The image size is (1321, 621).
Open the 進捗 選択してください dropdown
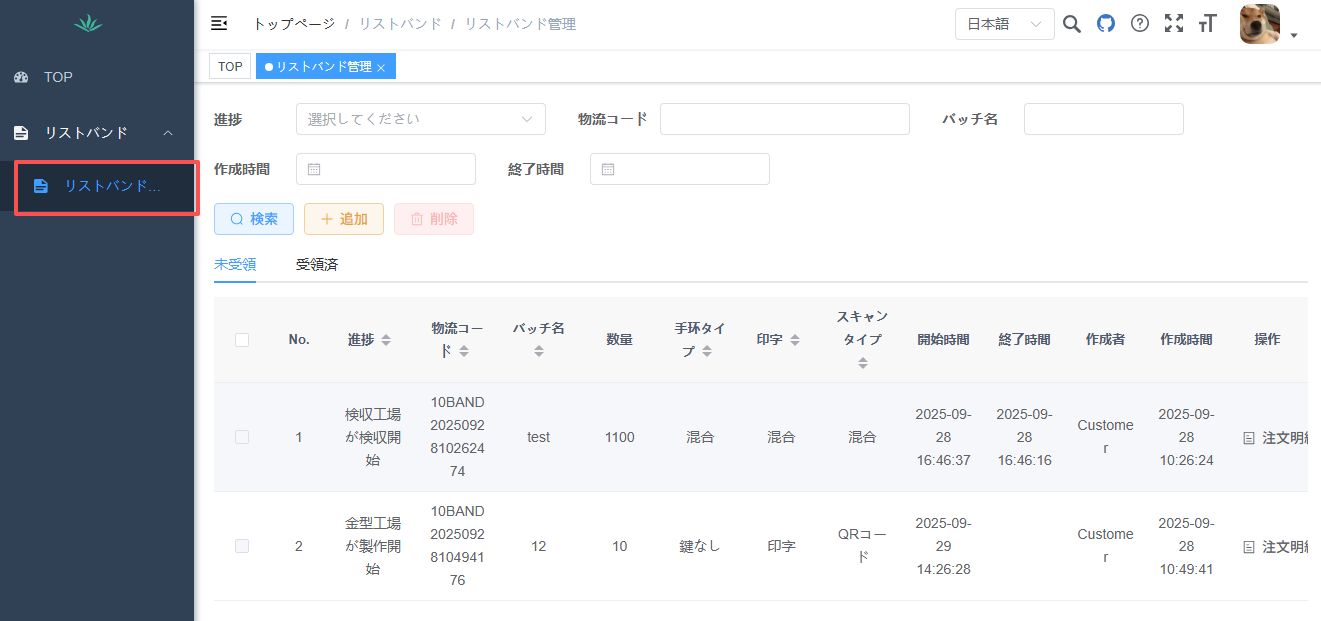(x=420, y=119)
